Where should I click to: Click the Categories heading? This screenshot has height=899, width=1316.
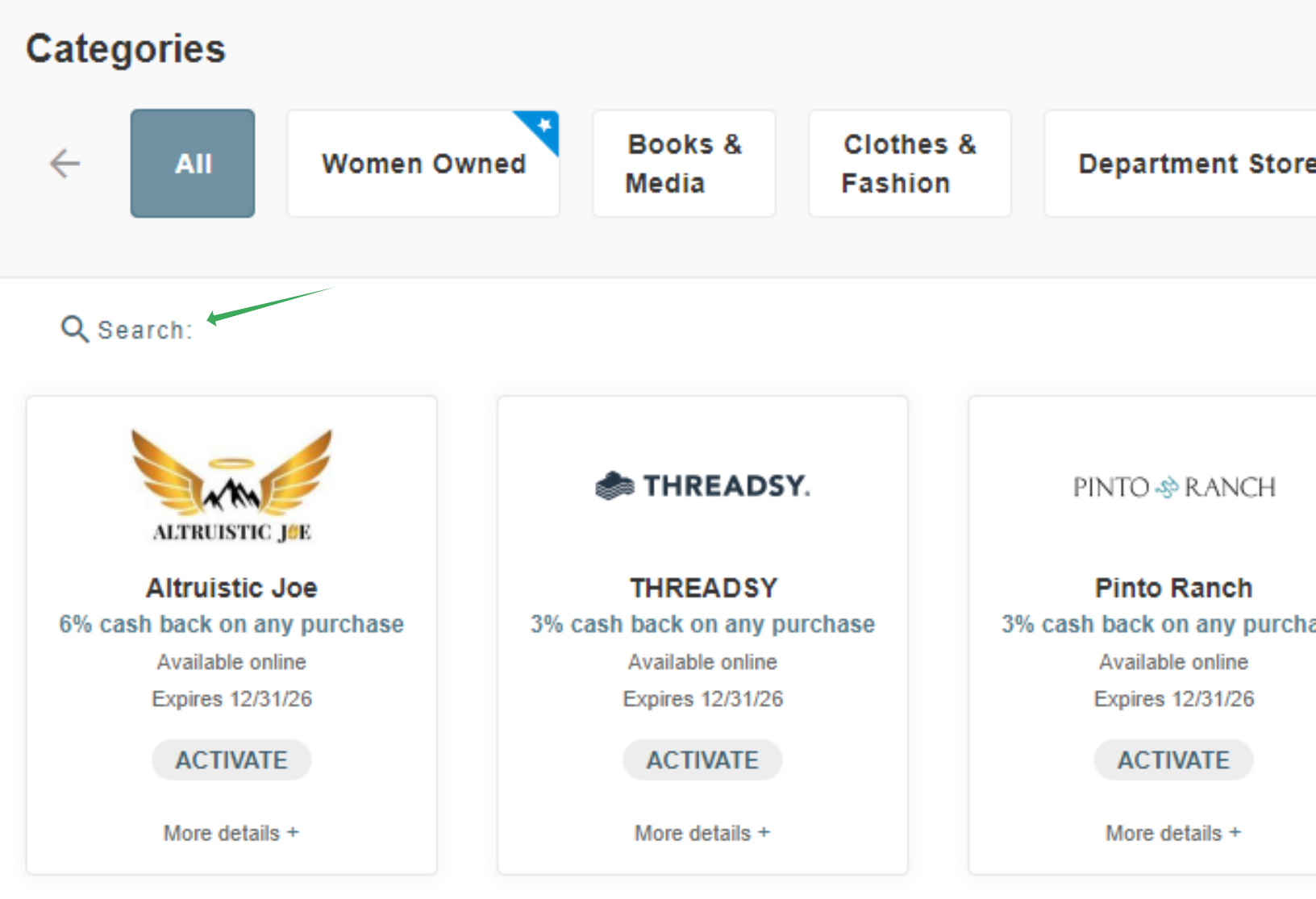(126, 49)
